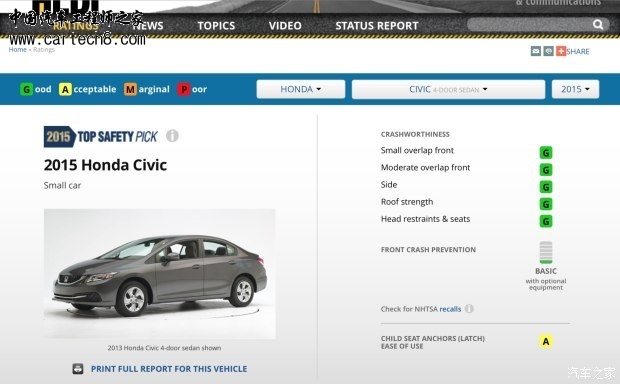Image resolution: width=620 pixels, height=384 pixels.
Task: Click the Roof strength G rating badge
Action: (x=546, y=204)
